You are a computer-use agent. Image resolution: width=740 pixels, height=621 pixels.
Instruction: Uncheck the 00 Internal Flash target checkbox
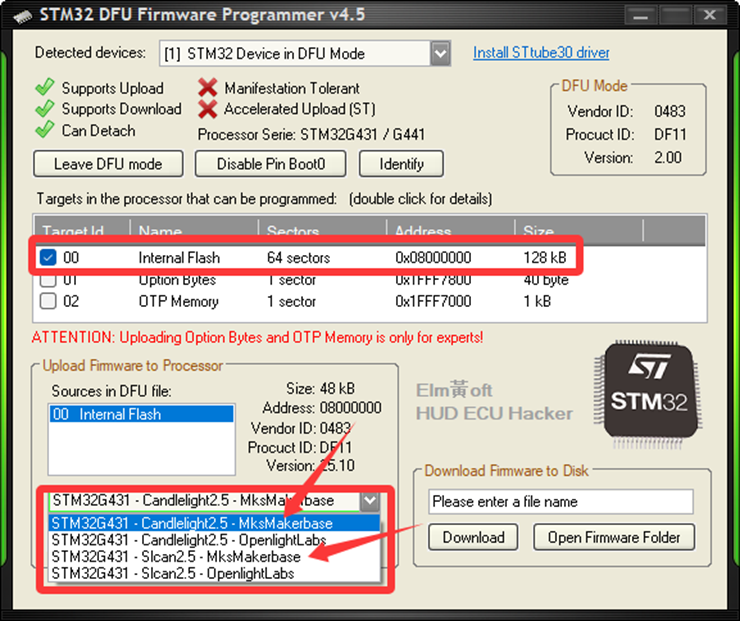[x=48, y=258]
